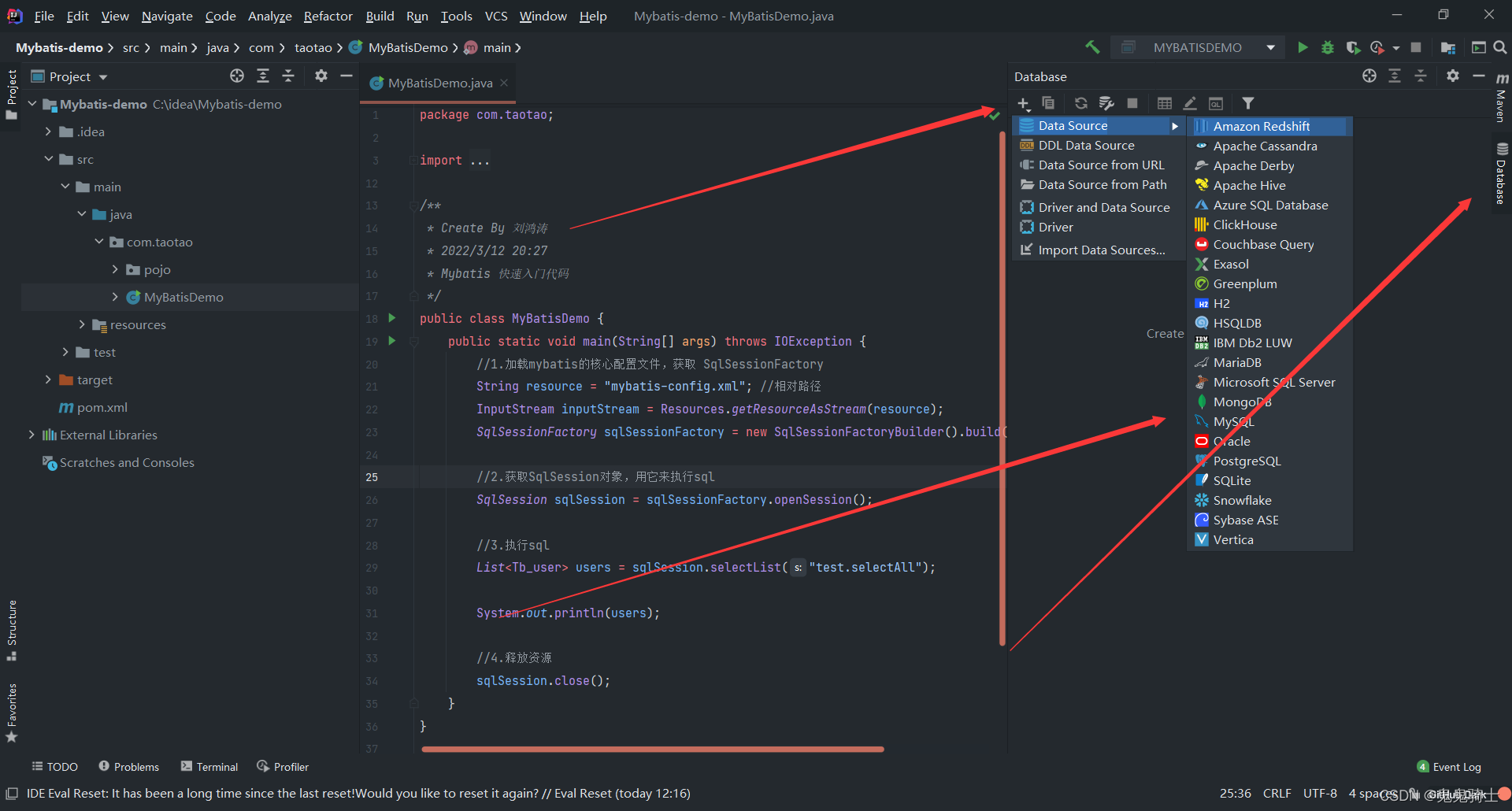Image resolution: width=1512 pixels, height=811 pixels.
Task: Toggle the Event Log tool window
Action: 1449,767
